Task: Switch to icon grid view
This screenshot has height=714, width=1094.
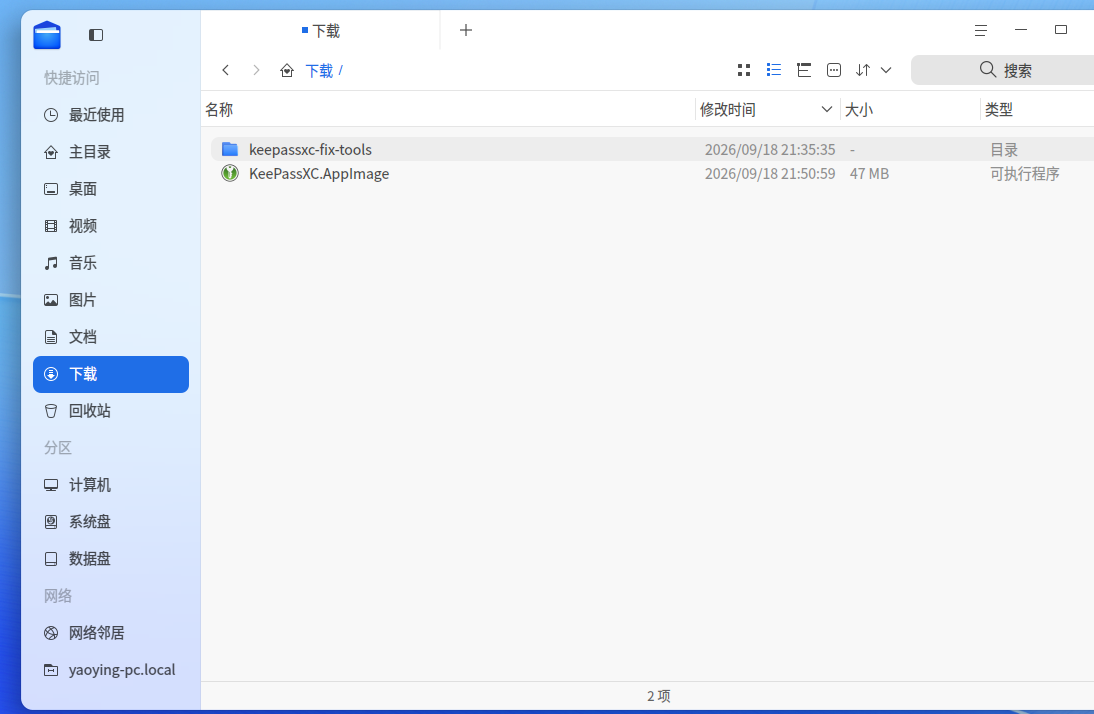Action: (x=744, y=70)
